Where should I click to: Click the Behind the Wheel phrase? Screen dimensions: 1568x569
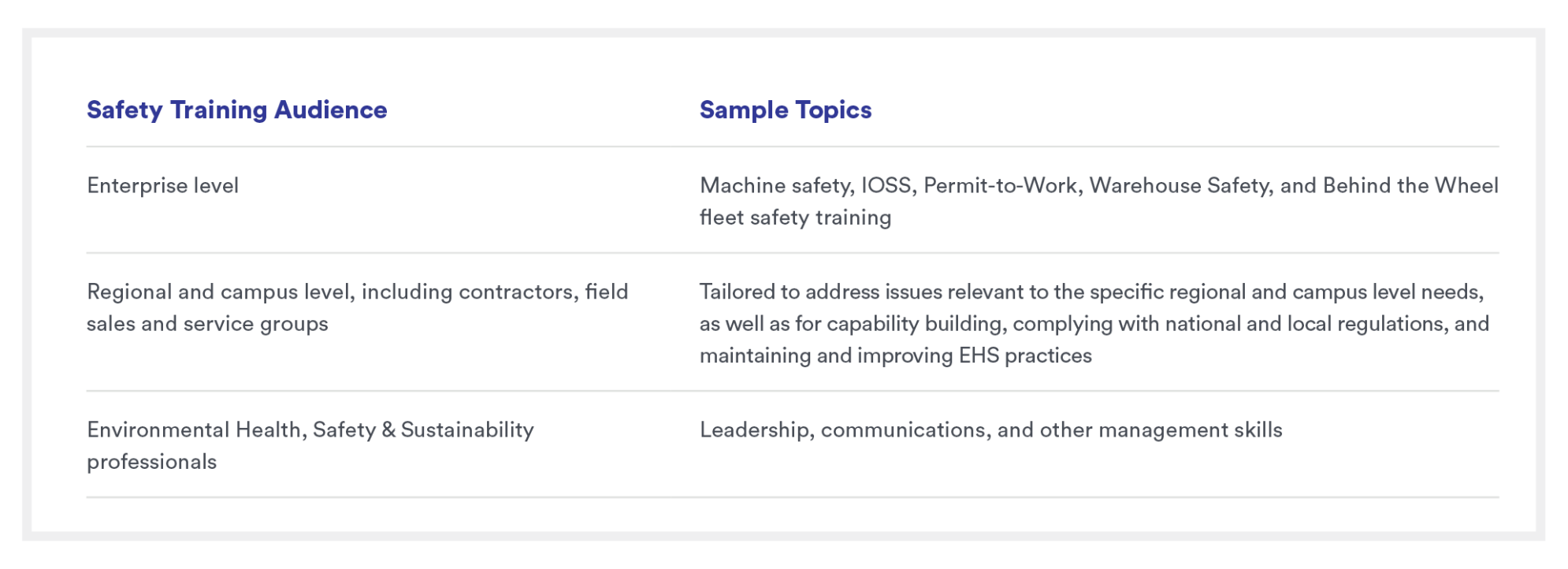(x=1410, y=185)
